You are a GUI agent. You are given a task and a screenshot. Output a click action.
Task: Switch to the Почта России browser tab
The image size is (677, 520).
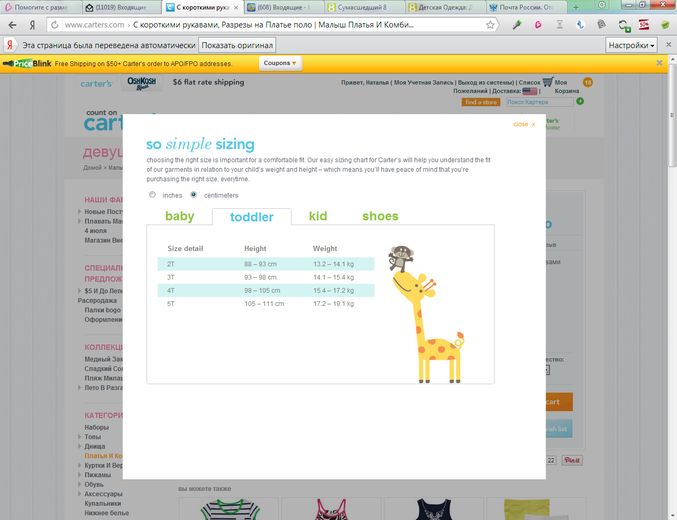525,7
